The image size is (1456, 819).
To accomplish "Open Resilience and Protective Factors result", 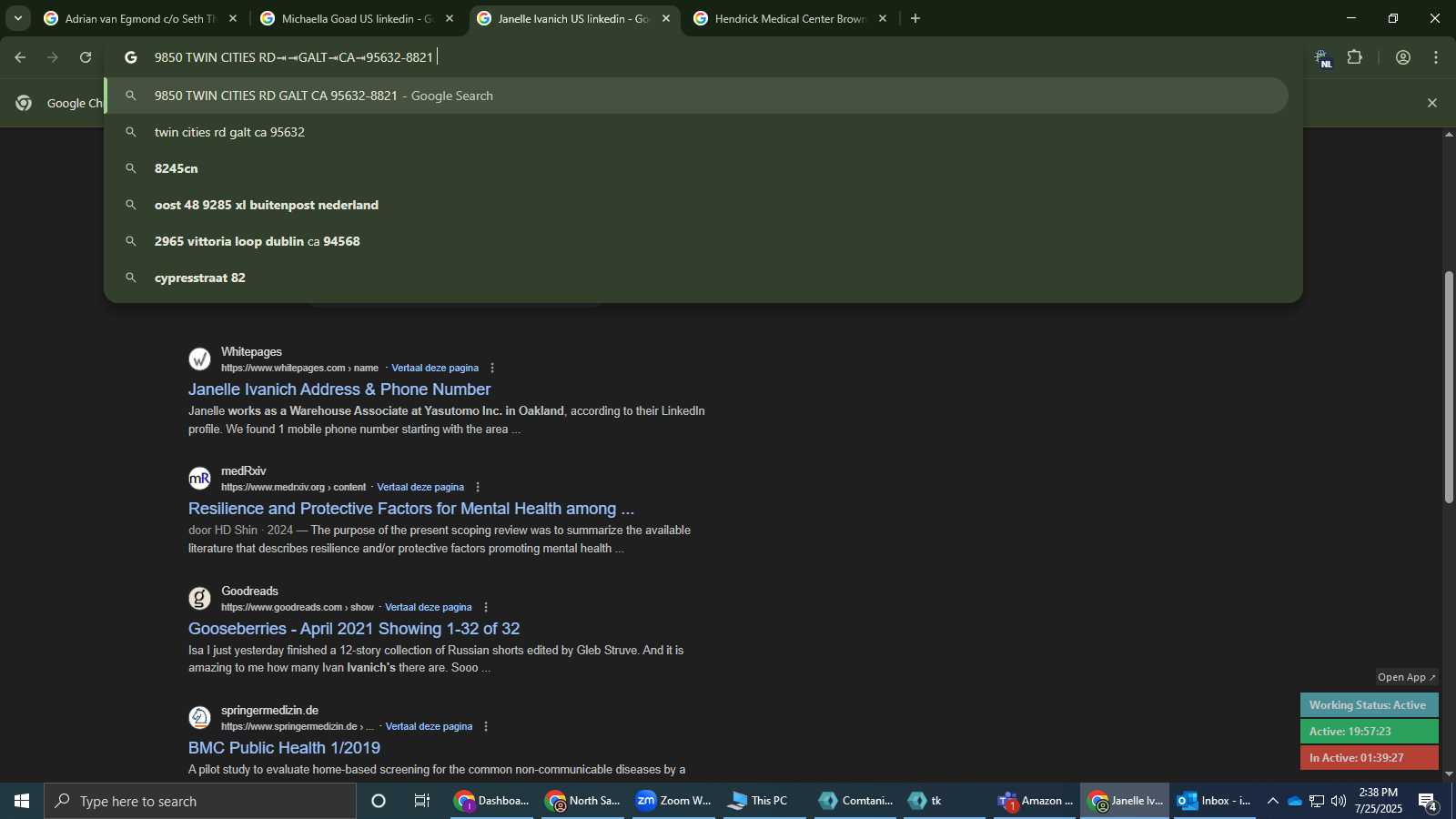I will (x=411, y=509).
